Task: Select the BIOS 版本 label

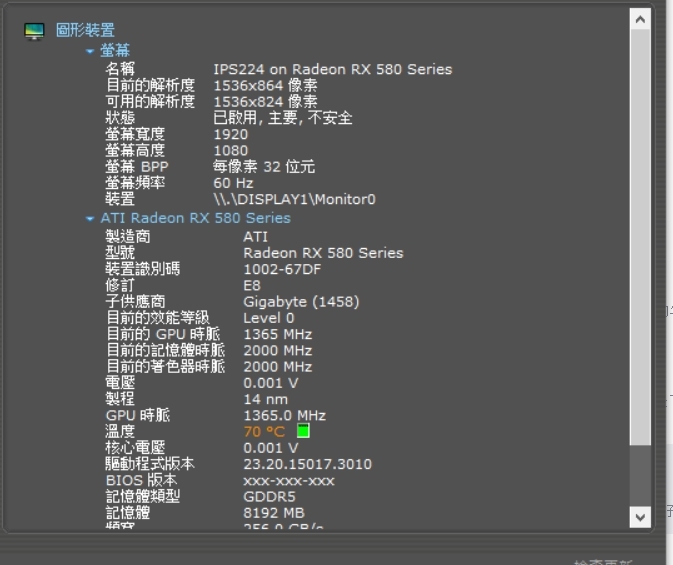Action: (141, 480)
